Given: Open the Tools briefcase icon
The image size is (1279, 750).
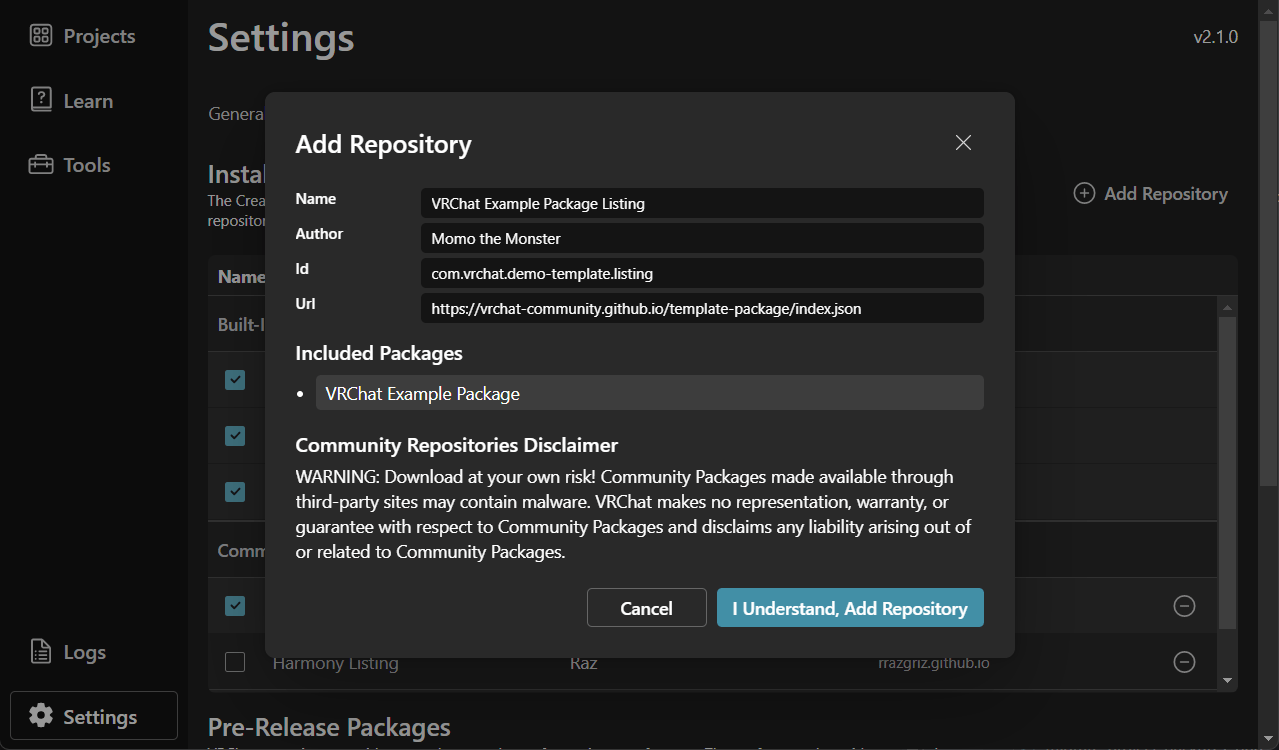Looking at the screenshot, I should pyautogui.click(x=41, y=165).
